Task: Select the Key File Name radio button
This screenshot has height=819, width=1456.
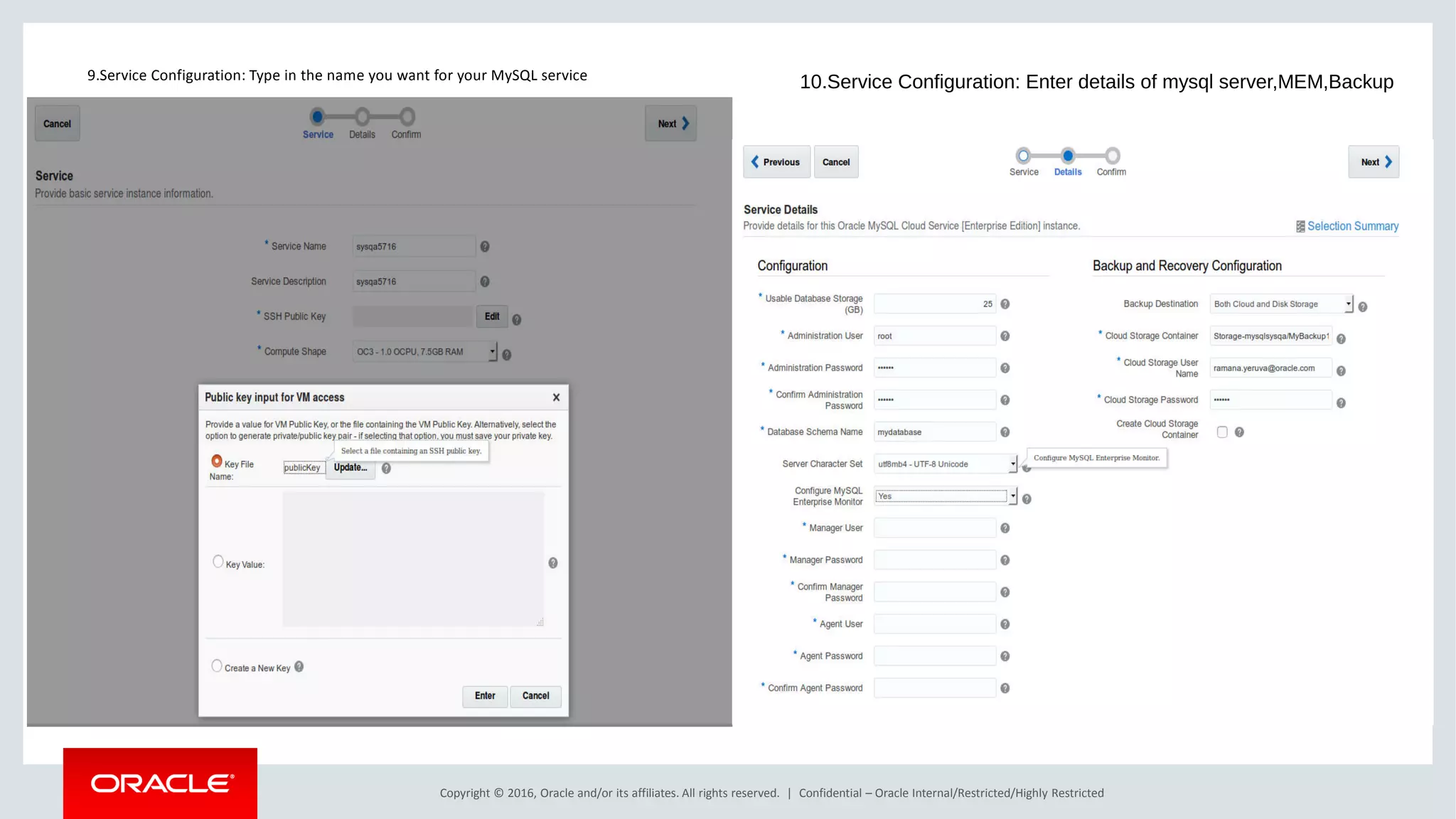Action: [x=217, y=461]
